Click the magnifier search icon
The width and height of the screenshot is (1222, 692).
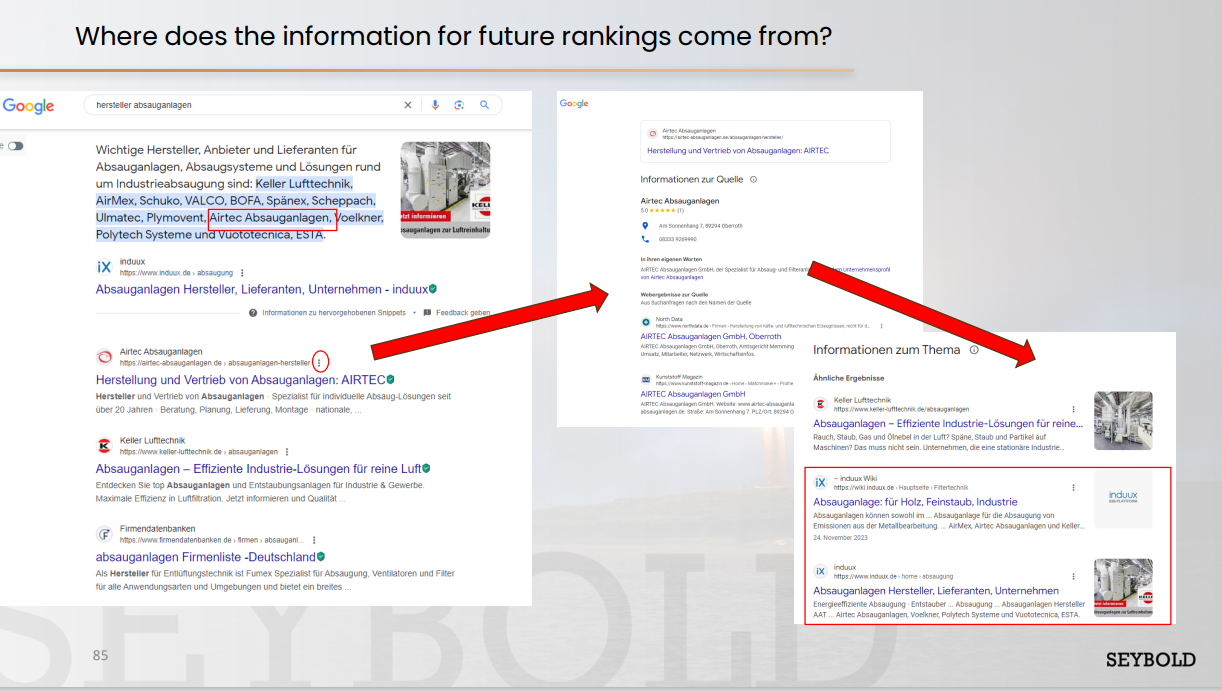point(484,105)
